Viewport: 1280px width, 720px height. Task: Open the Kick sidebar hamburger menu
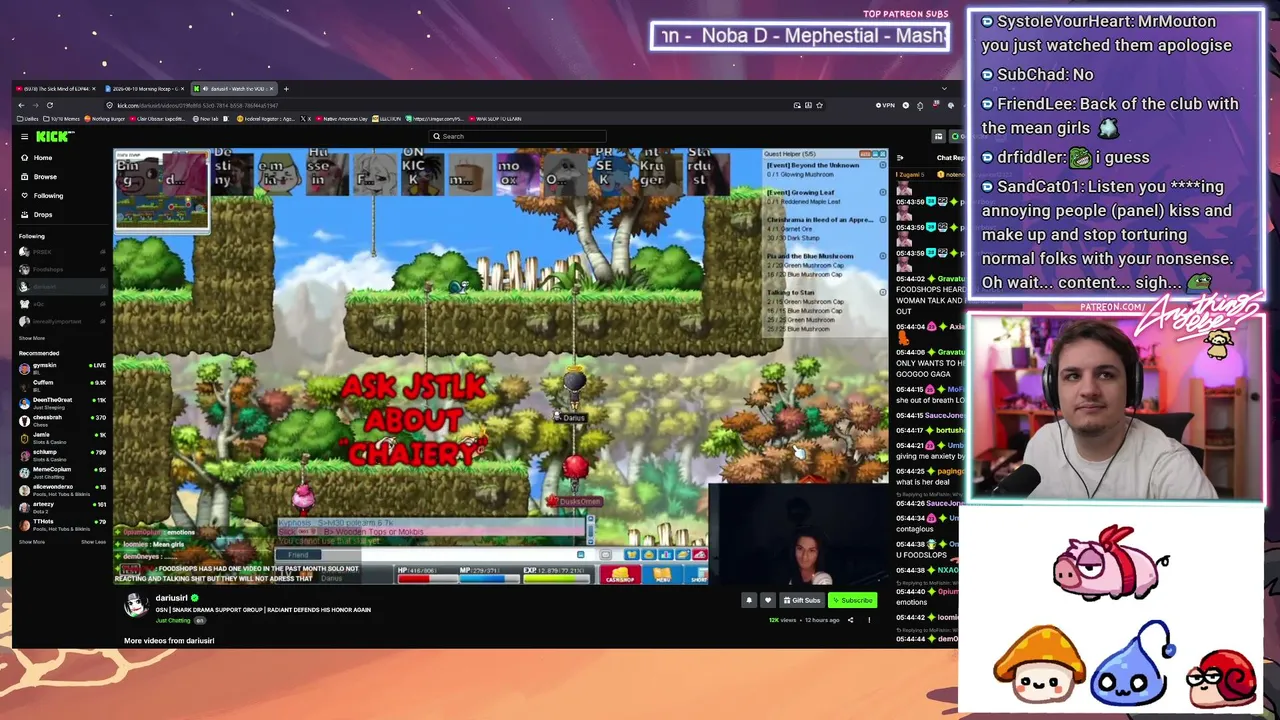[x=24, y=136]
